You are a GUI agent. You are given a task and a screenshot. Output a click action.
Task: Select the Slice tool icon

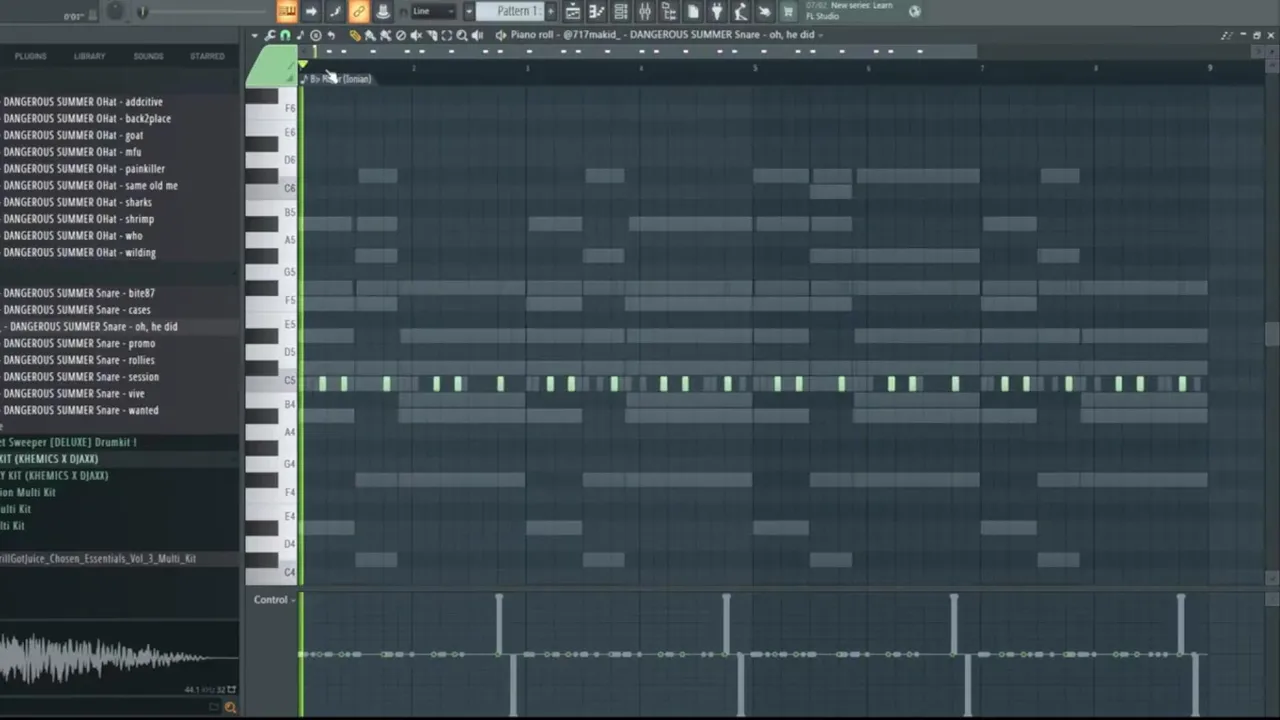point(431,35)
